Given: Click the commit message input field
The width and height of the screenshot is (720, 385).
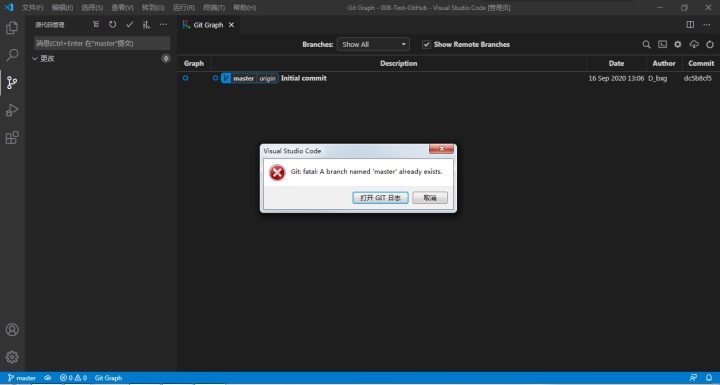Looking at the screenshot, I should (x=102, y=43).
